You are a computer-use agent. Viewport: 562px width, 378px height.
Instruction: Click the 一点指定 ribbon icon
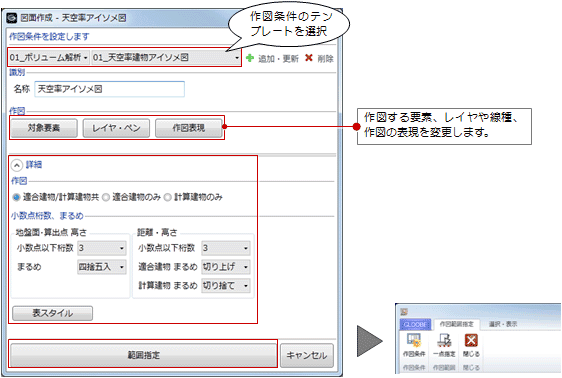click(x=444, y=345)
